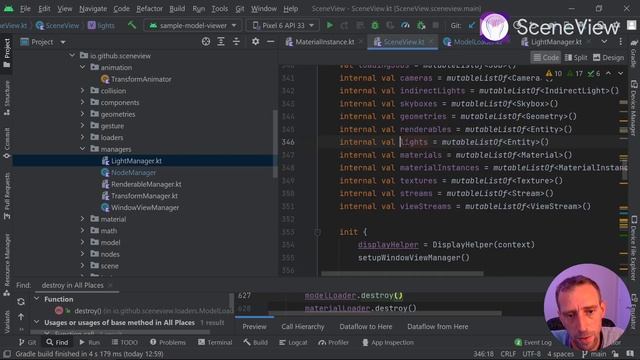640x360 pixels.
Task: Select the Call Hierarchy tab
Action: pos(302,327)
